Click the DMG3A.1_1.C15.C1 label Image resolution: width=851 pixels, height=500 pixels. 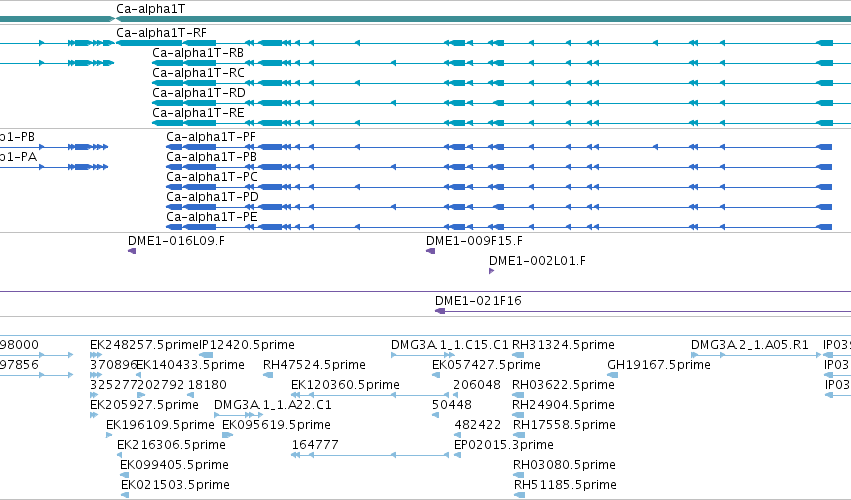450,345
